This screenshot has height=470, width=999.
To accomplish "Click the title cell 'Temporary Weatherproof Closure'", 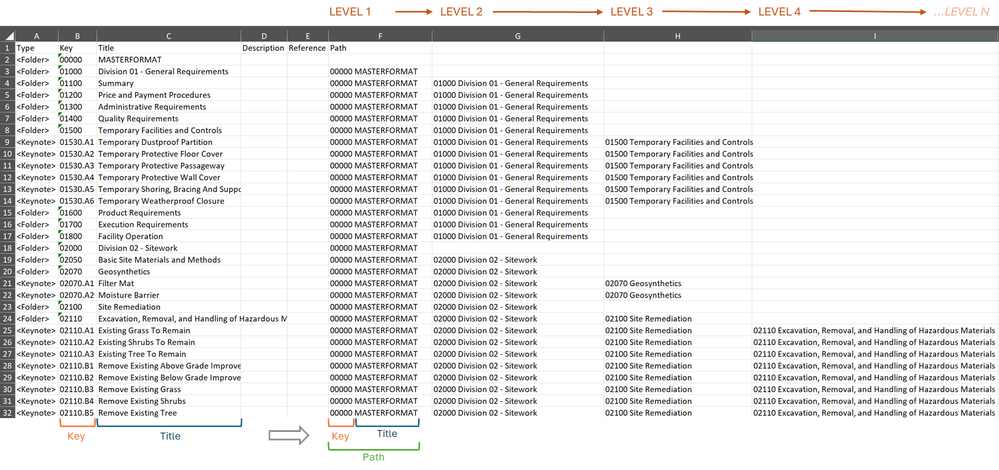I will tap(169, 201).
